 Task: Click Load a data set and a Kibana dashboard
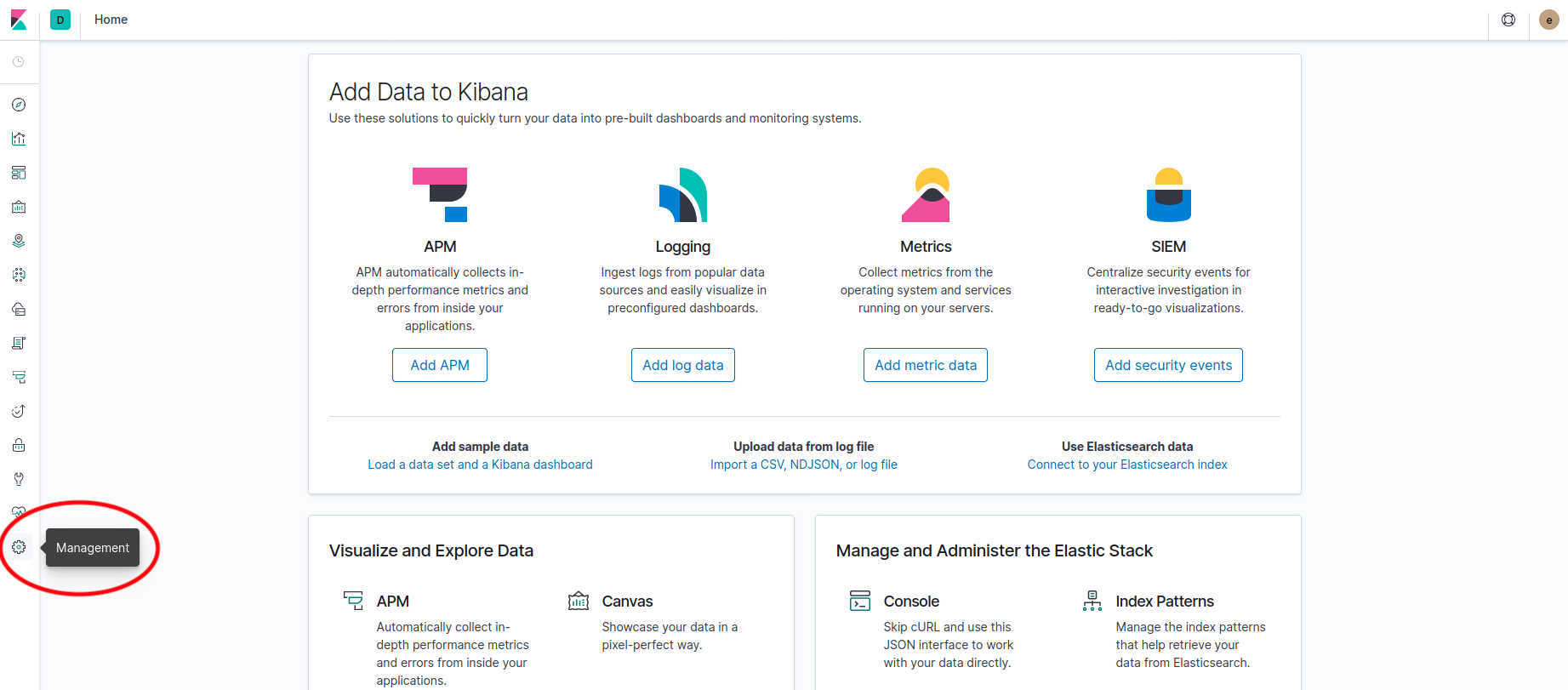480,465
